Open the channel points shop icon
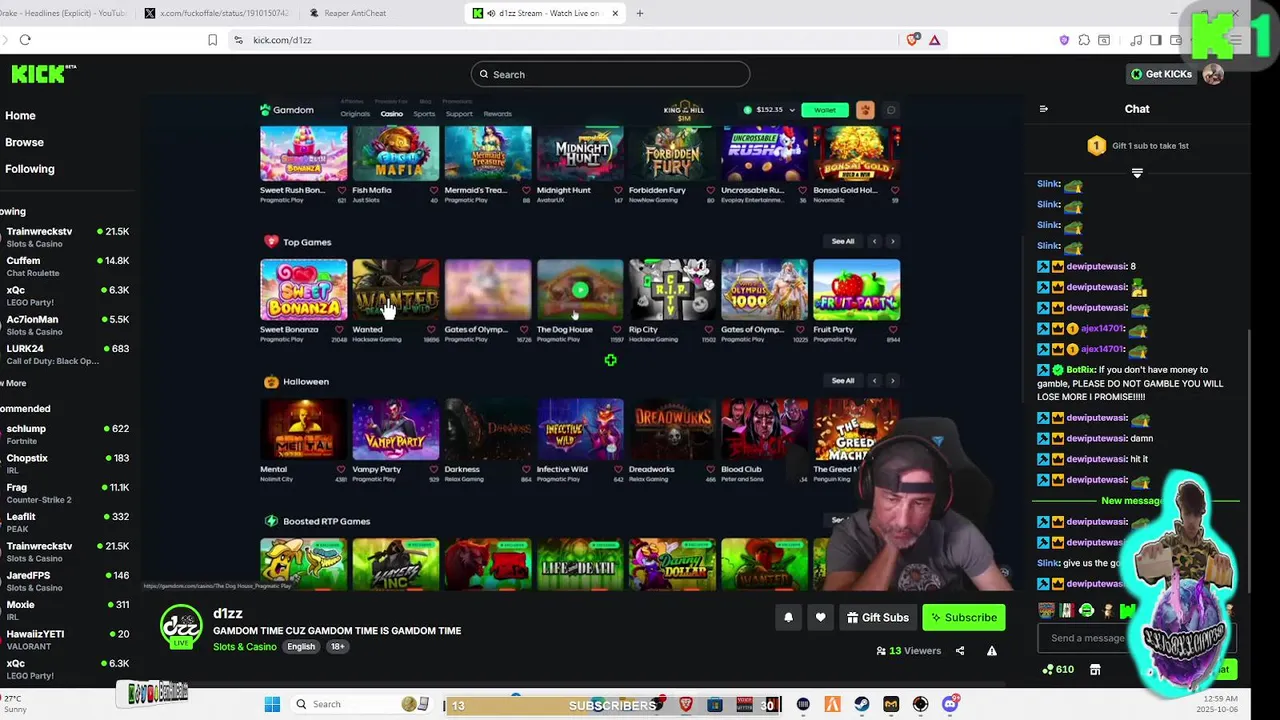Image resolution: width=1280 pixels, height=720 pixels. tap(1095, 669)
